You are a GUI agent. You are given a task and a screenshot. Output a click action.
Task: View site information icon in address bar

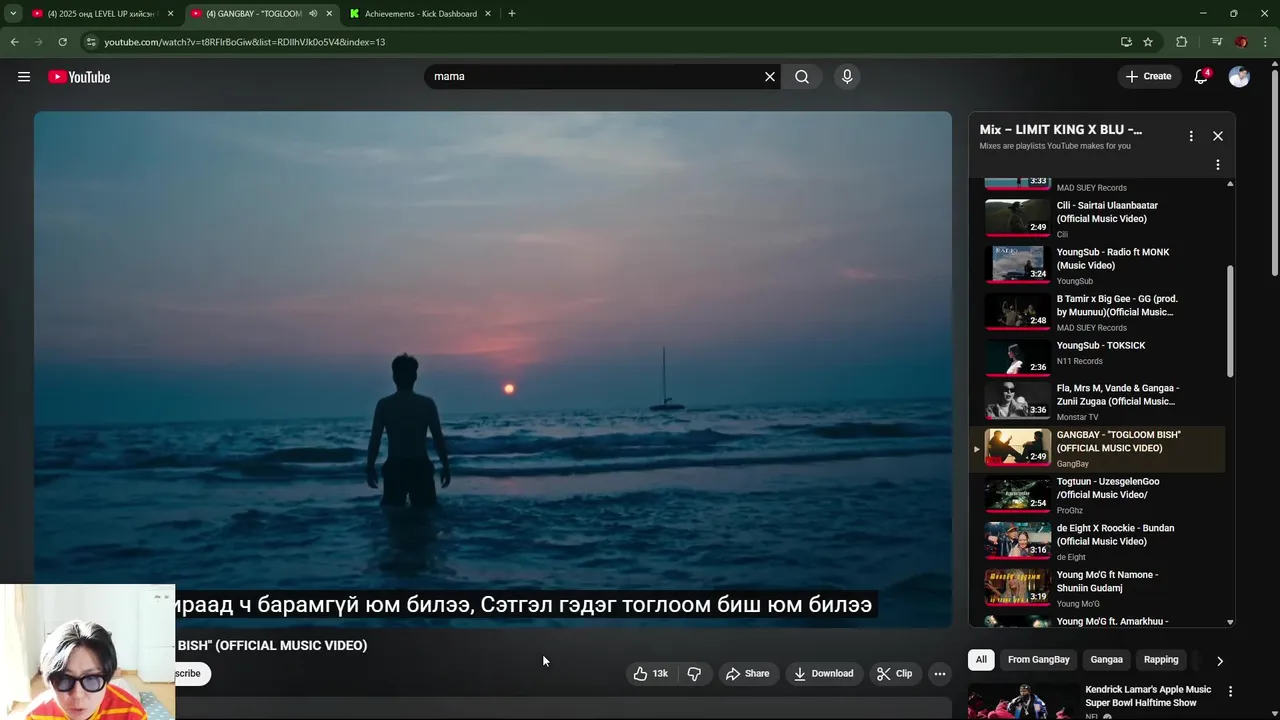tap(91, 42)
